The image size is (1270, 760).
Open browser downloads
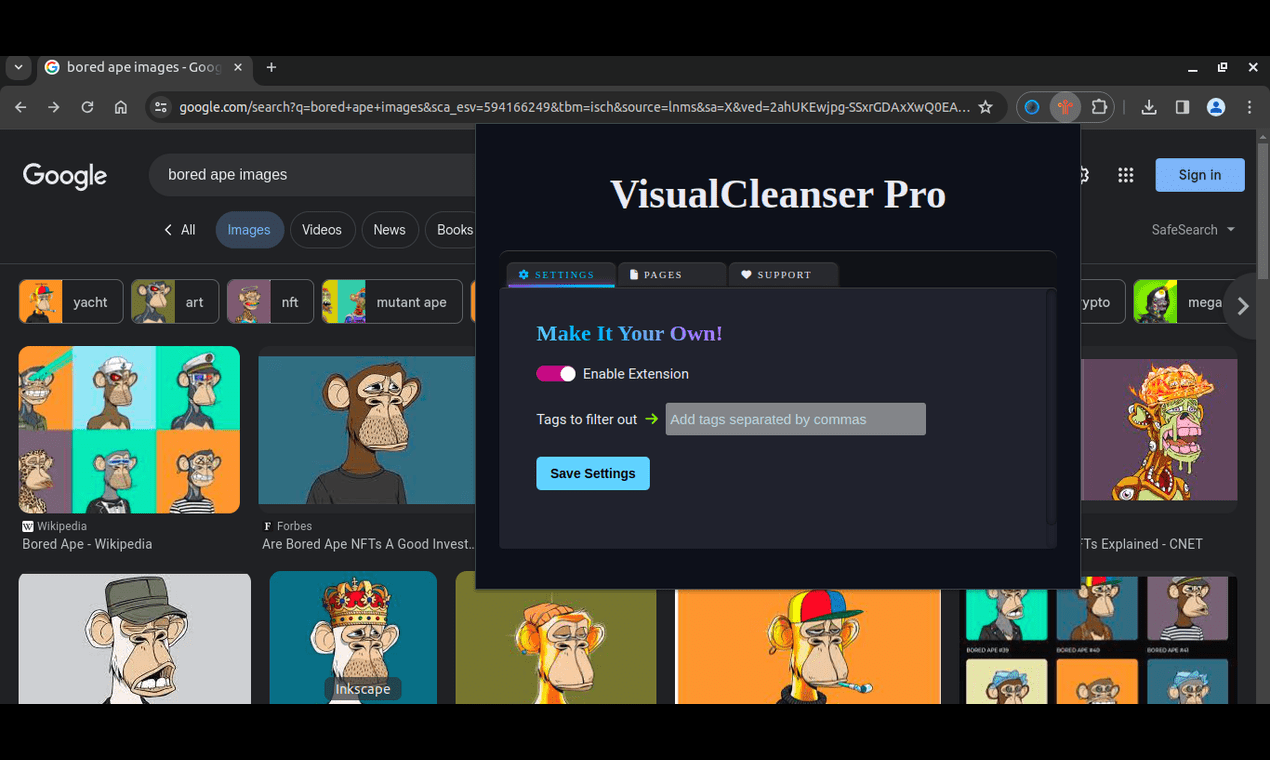pyautogui.click(x=1149, y=107)
